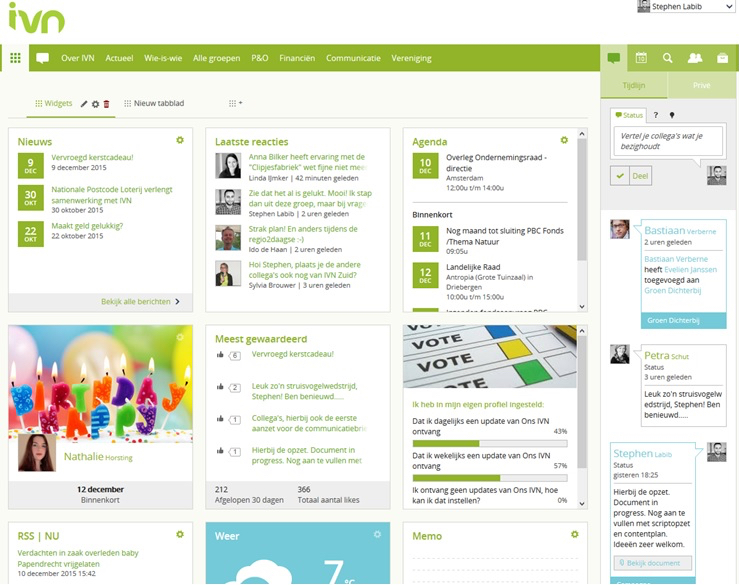The width and height of the screenshot is (739, 585).
Task: Open P&O menu
Action: (260, 58)
